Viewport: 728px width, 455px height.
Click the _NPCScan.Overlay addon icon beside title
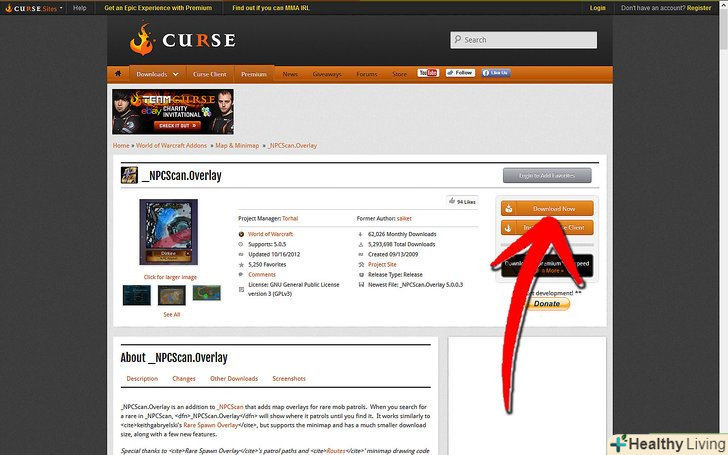tap(129, 175)
